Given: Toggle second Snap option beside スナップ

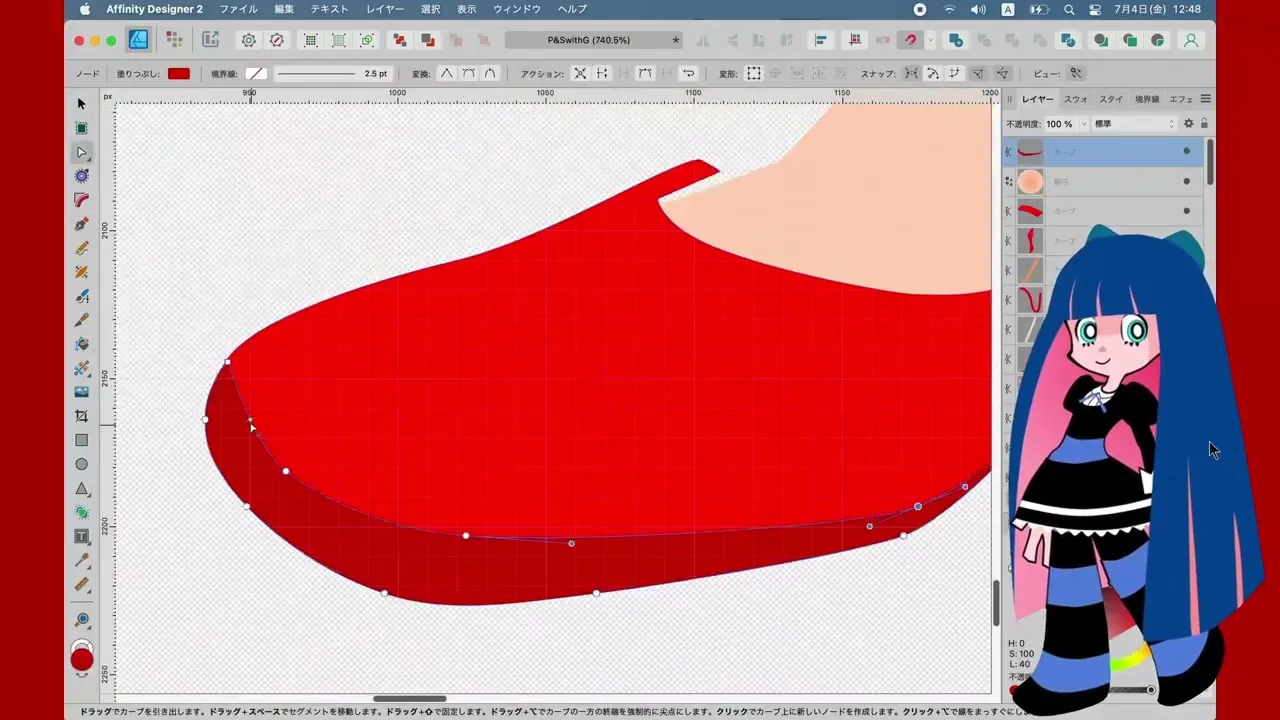Looking at the screenshot, I should tap(933, 73).
